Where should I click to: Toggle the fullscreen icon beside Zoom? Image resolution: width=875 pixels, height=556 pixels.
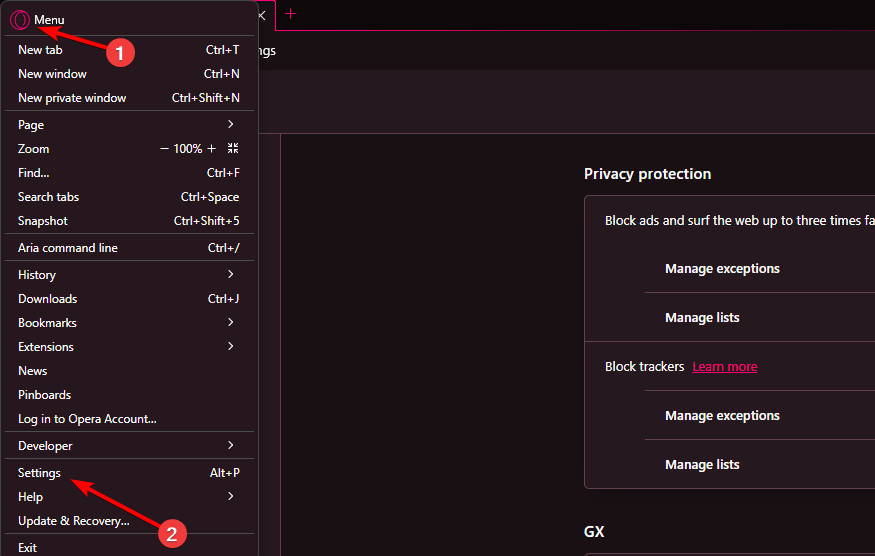pyautogui.click(x=233, y=148)
